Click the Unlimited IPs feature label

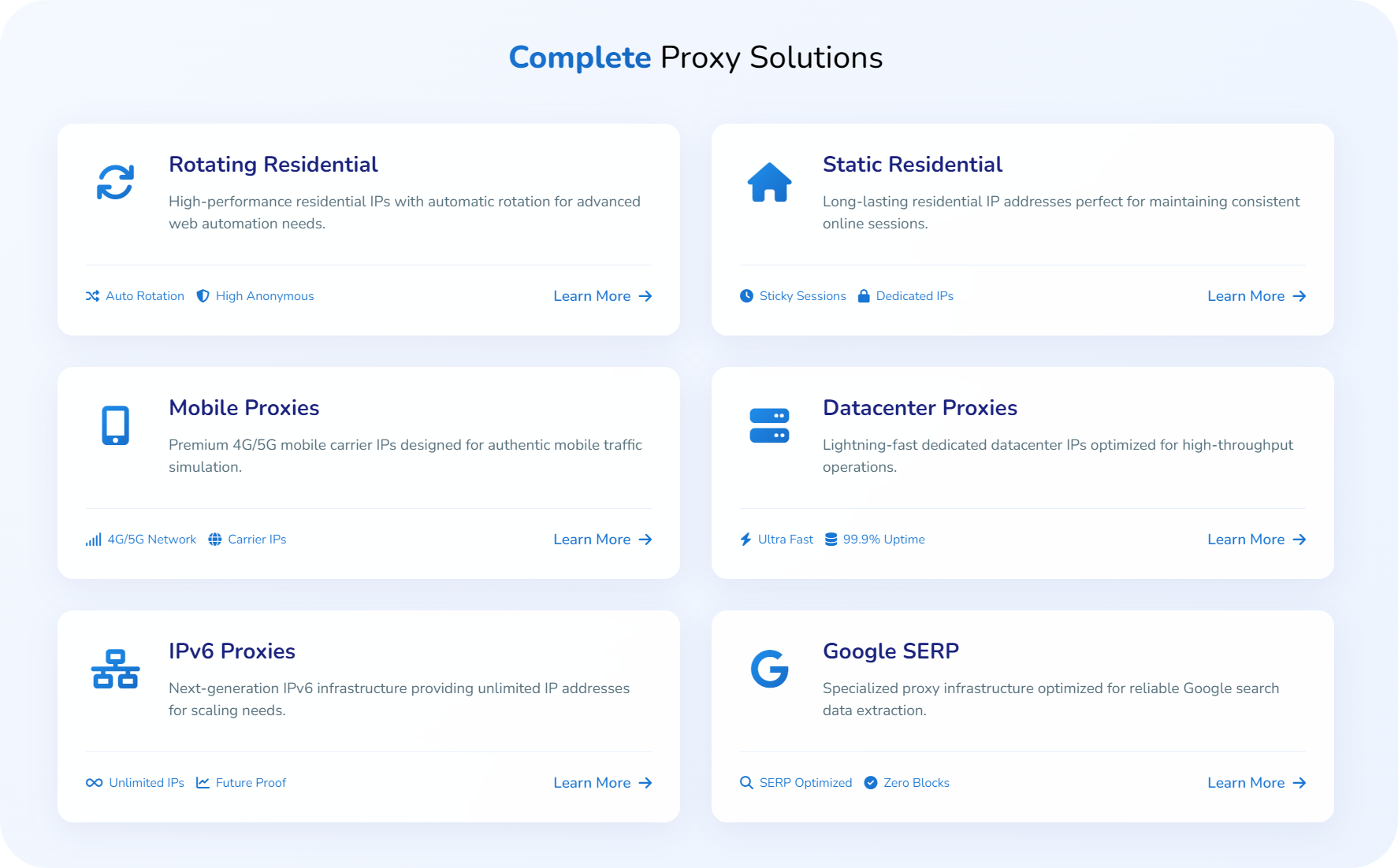point(147,783)
